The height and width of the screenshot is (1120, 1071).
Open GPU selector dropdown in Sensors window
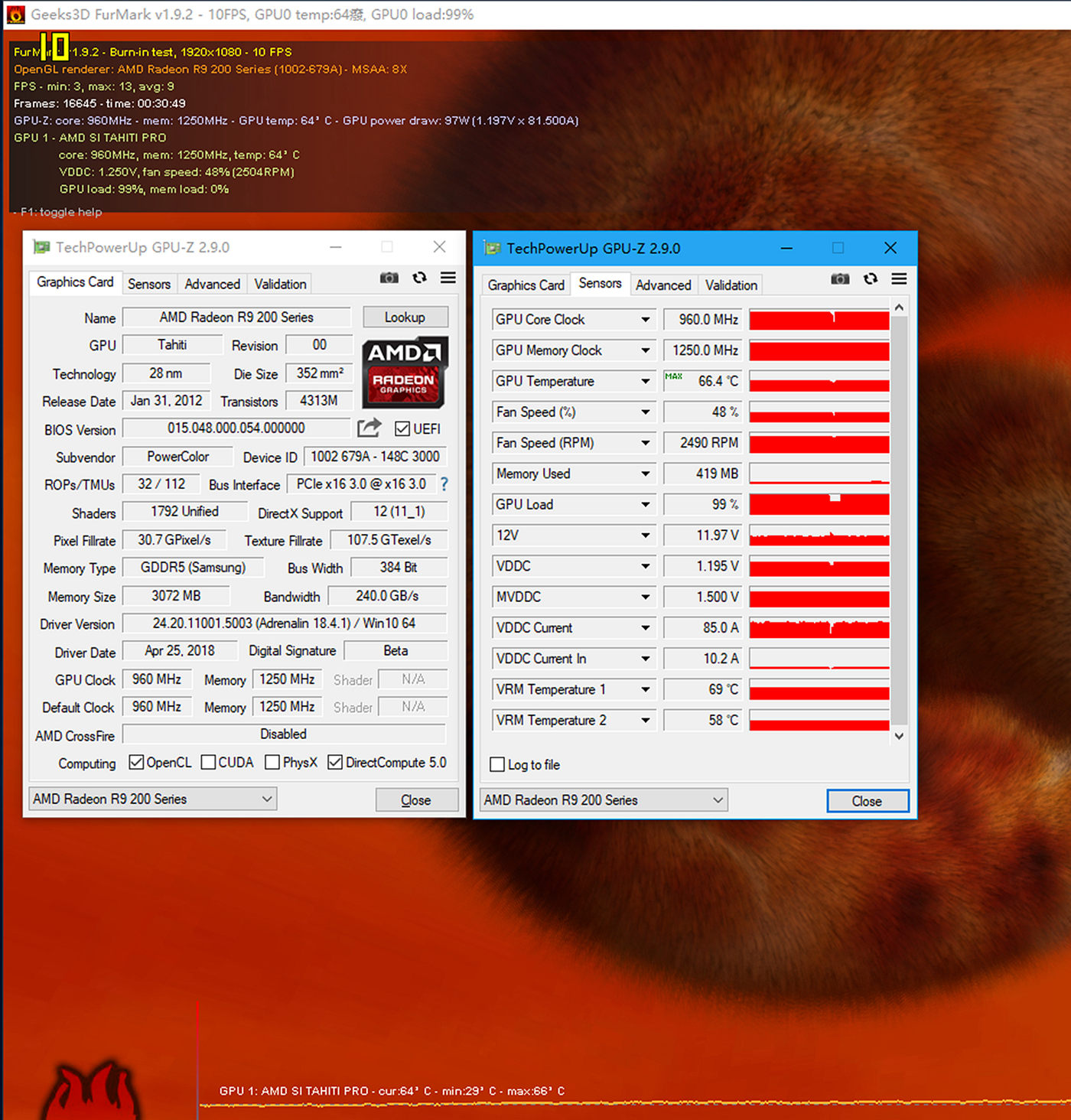[x=604, y=800]
